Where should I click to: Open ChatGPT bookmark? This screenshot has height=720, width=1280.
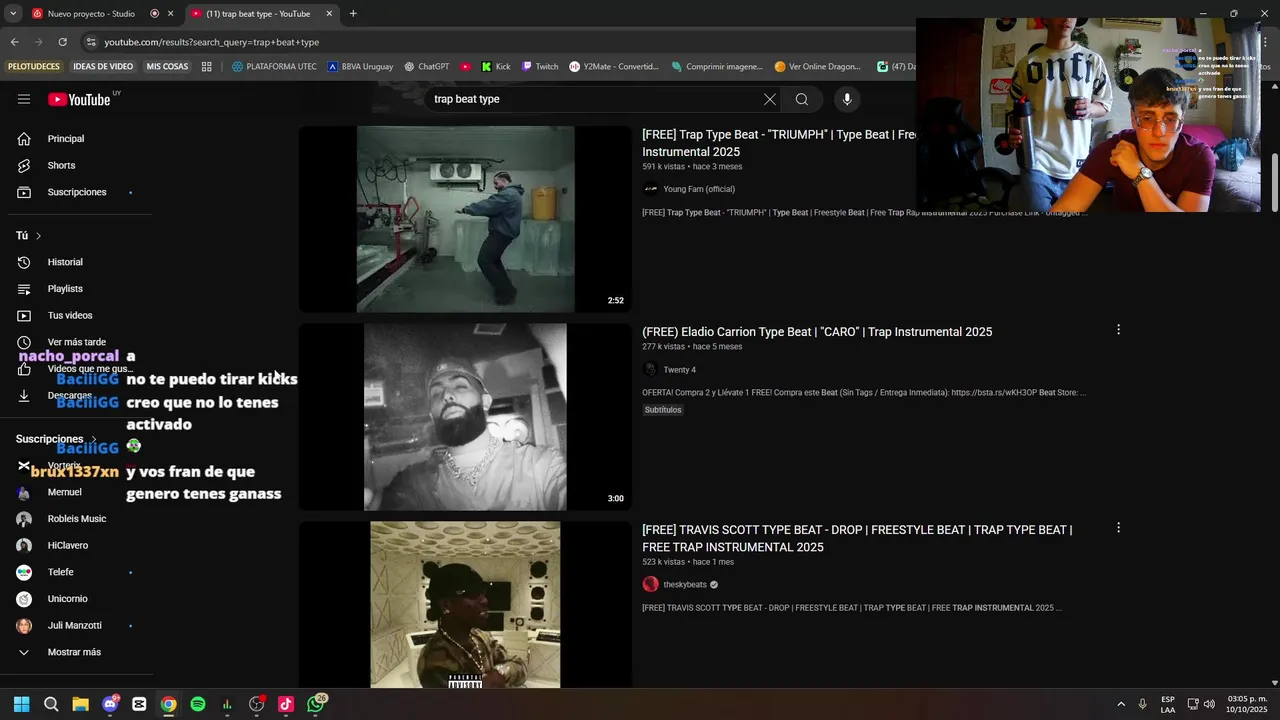(x=427, y=67)
